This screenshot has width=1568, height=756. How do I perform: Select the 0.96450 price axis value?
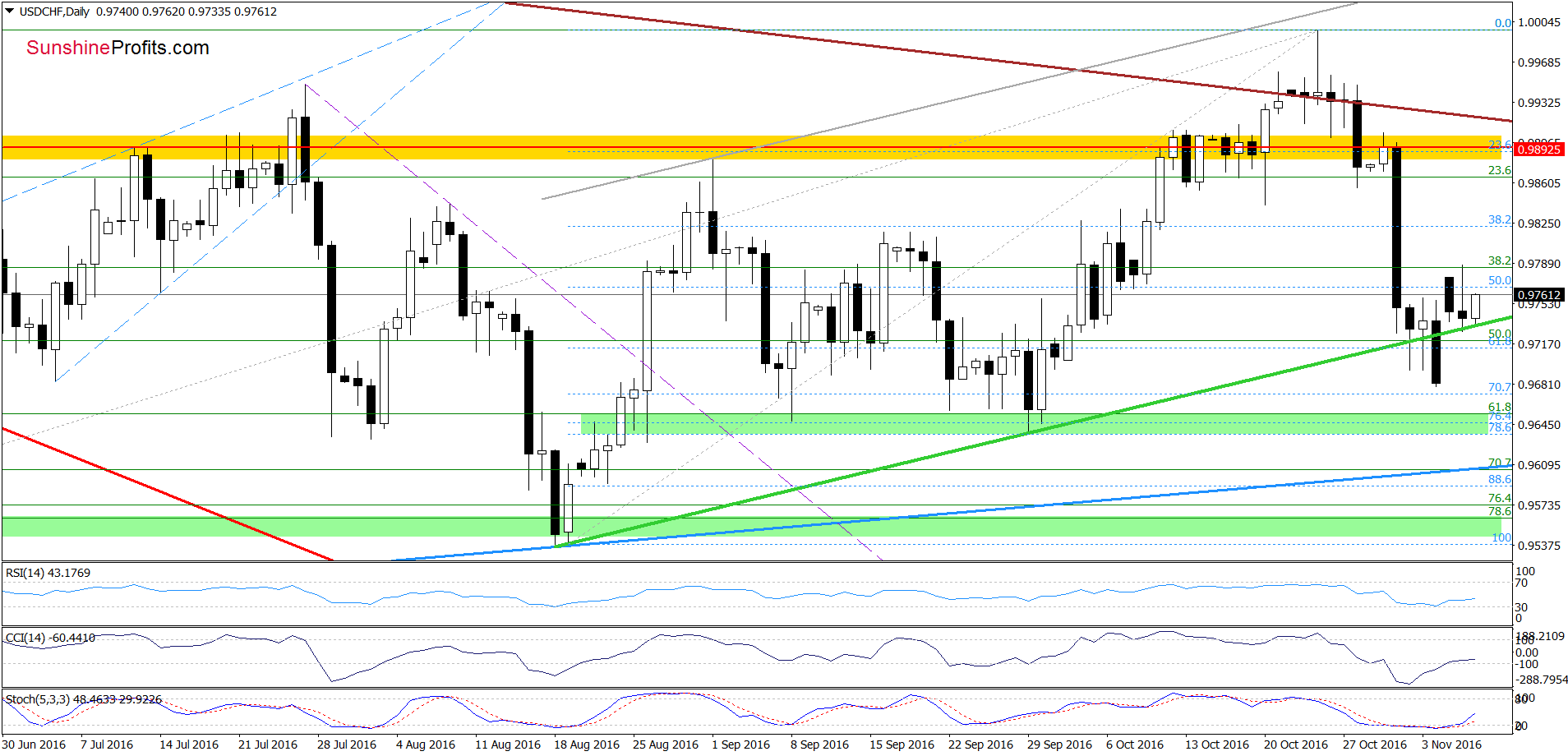point(1538,425)
